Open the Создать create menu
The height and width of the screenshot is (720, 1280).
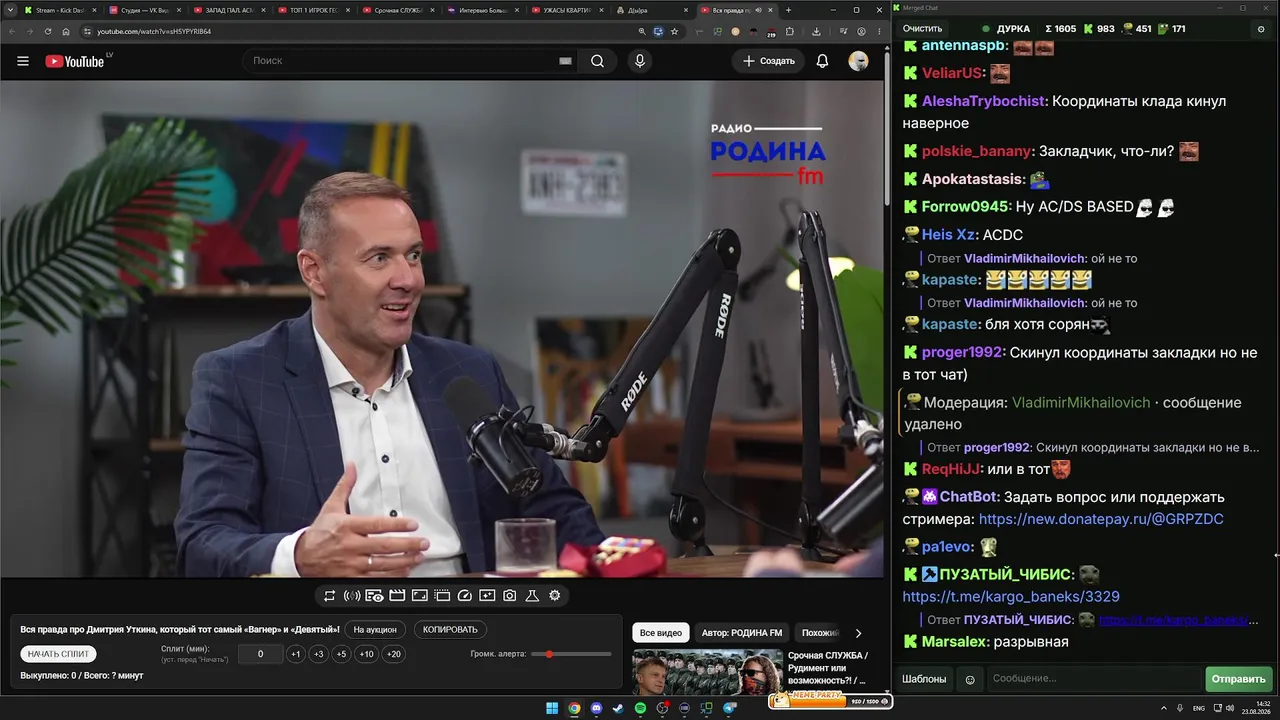pos(768,61)
